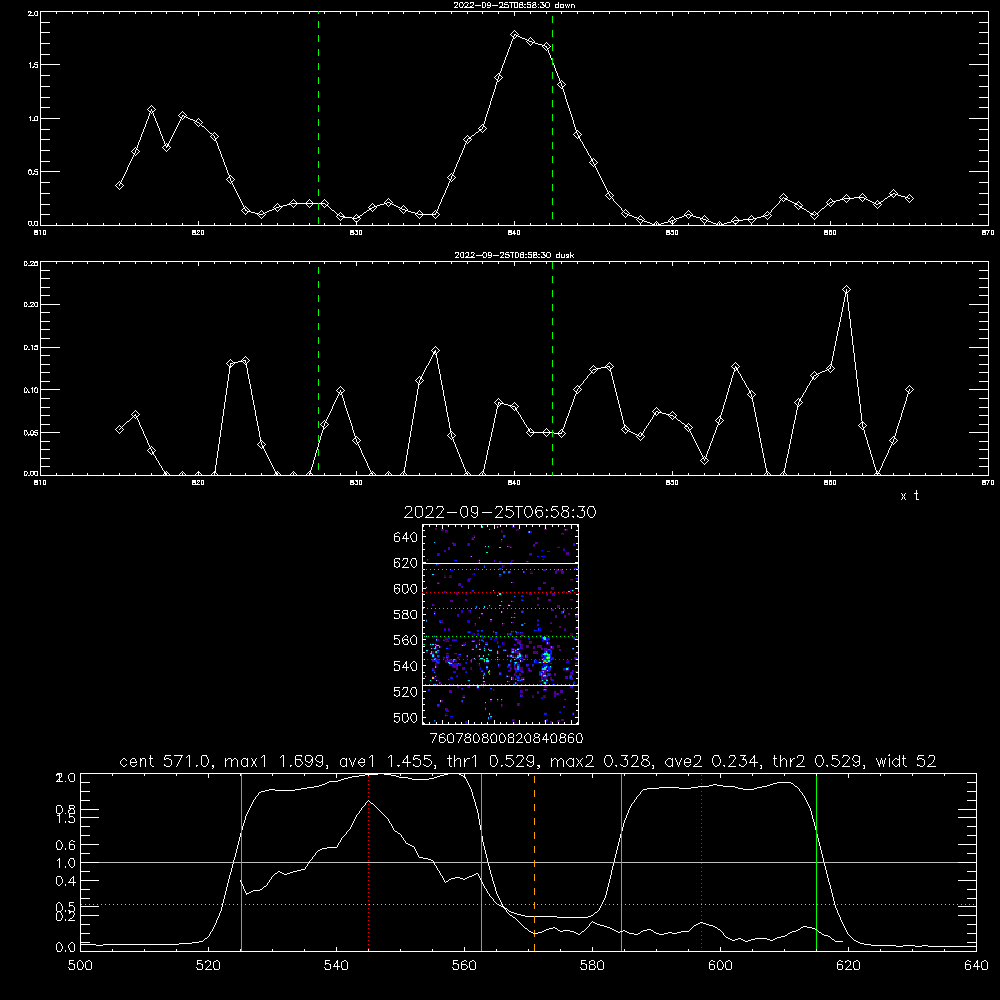Click the '560' y-axis label of heatmap
This screenshot has width=1000, height=1000.
coord(406,640)
